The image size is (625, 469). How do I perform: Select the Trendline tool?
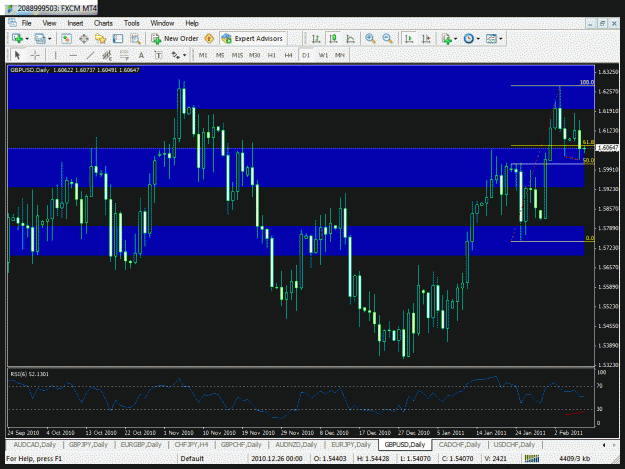coord(90,55)
